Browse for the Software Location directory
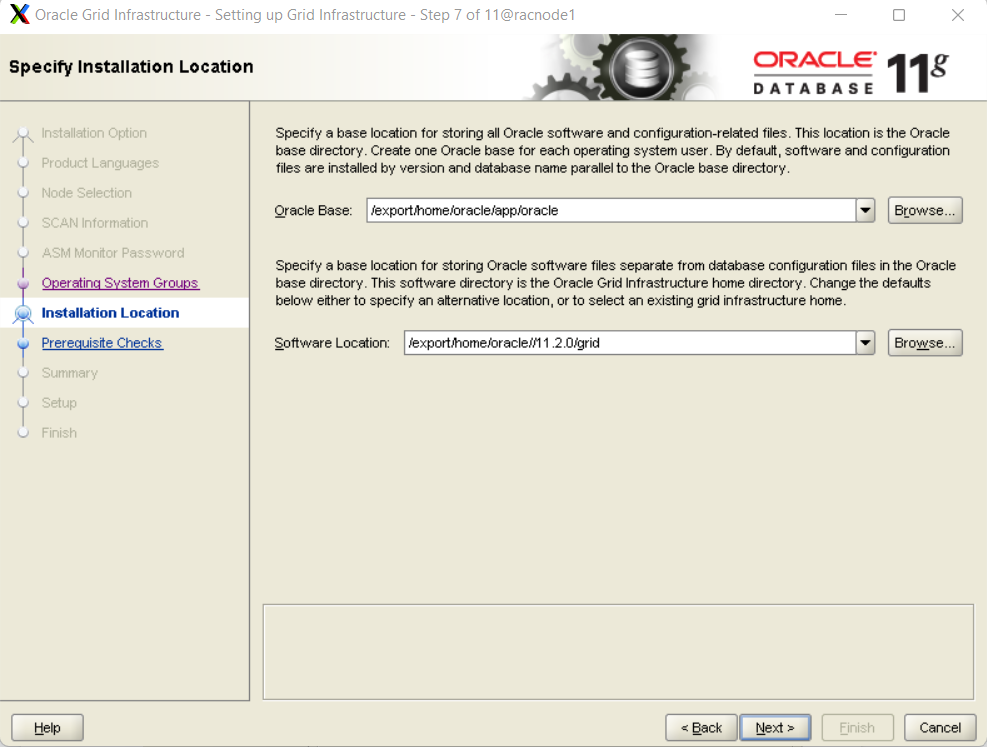Viewport: 987px width, 747px height. [x=925, y=343]
